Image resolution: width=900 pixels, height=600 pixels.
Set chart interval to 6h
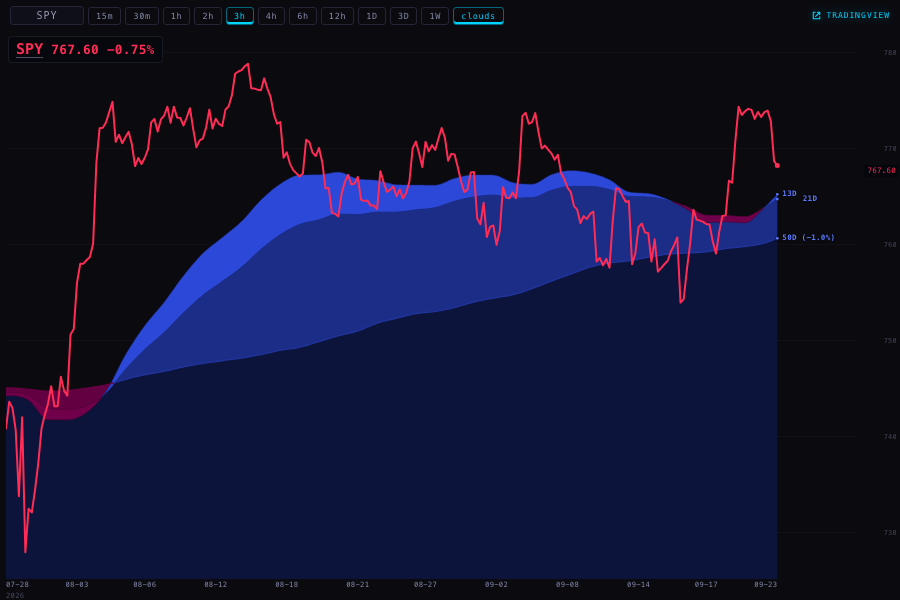pyautogui.click(x=303, y=16)
